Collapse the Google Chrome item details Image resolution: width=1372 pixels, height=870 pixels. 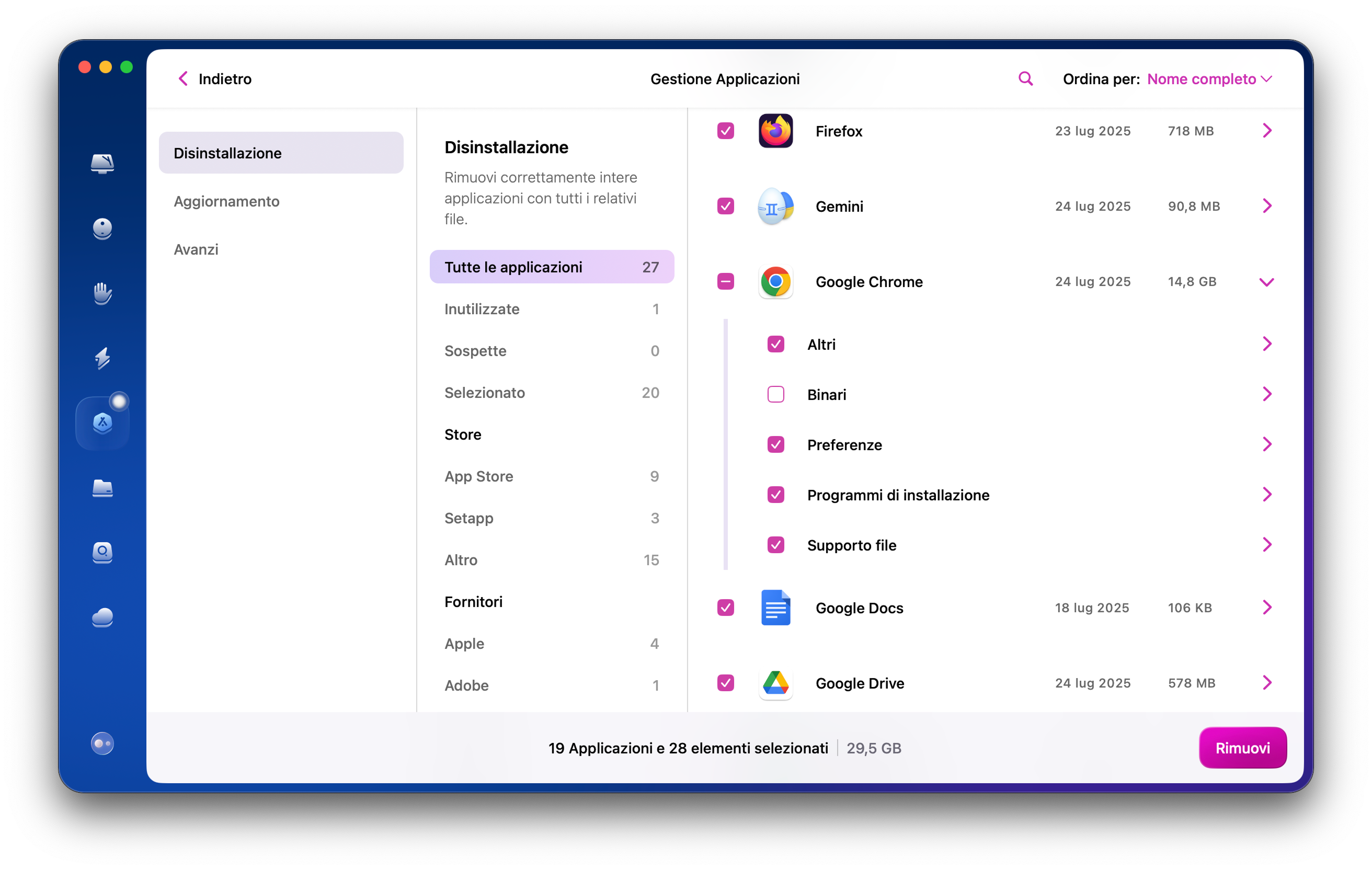(1267, 281)
